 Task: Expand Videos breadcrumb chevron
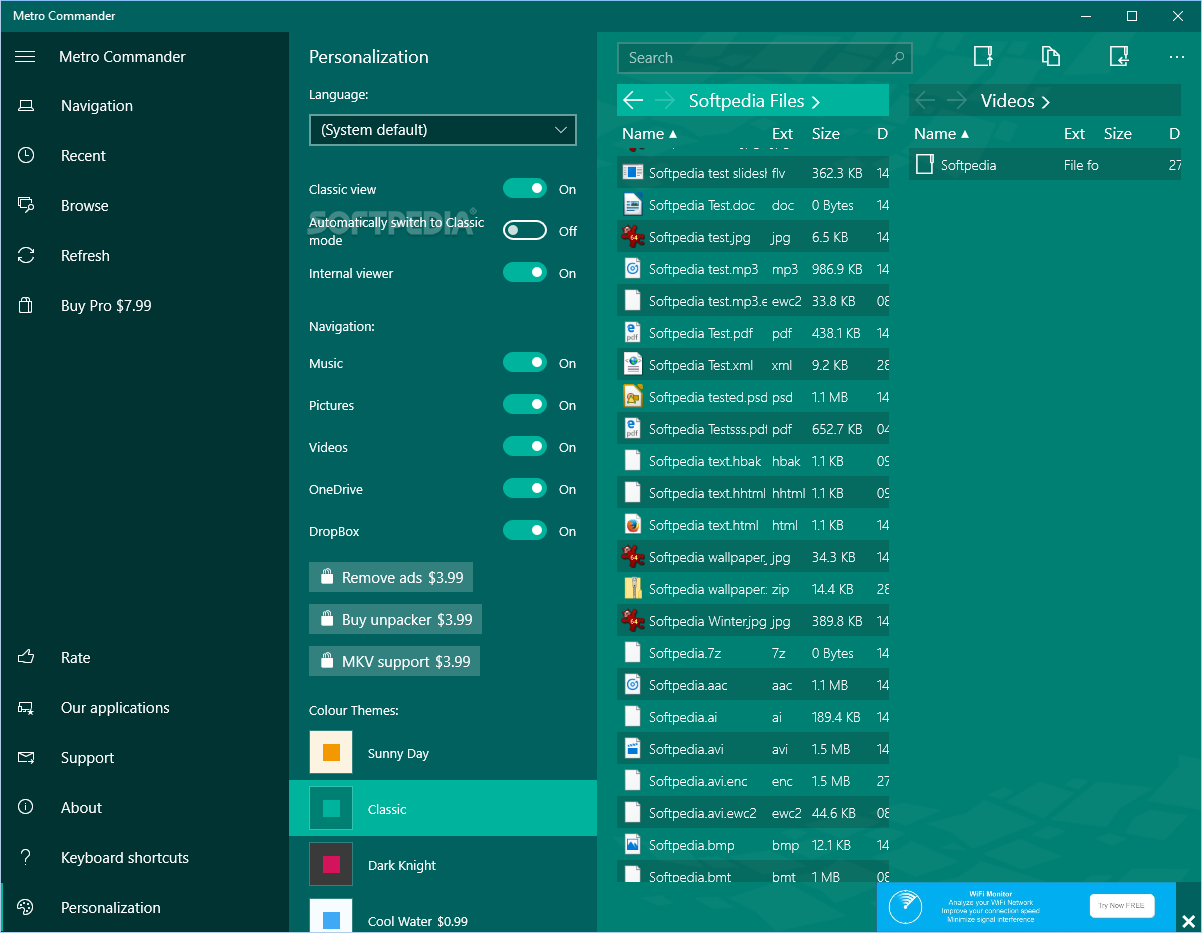pos(1046,102)
